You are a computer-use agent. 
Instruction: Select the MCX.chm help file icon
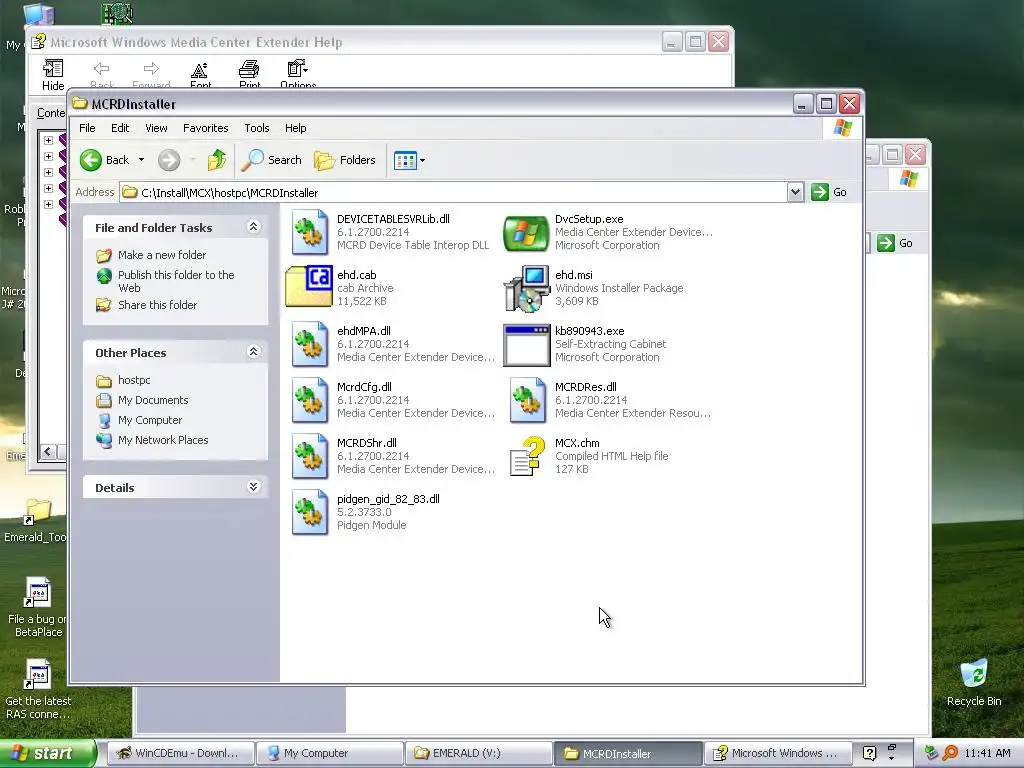pyautogui.click(x=528, y=456)
